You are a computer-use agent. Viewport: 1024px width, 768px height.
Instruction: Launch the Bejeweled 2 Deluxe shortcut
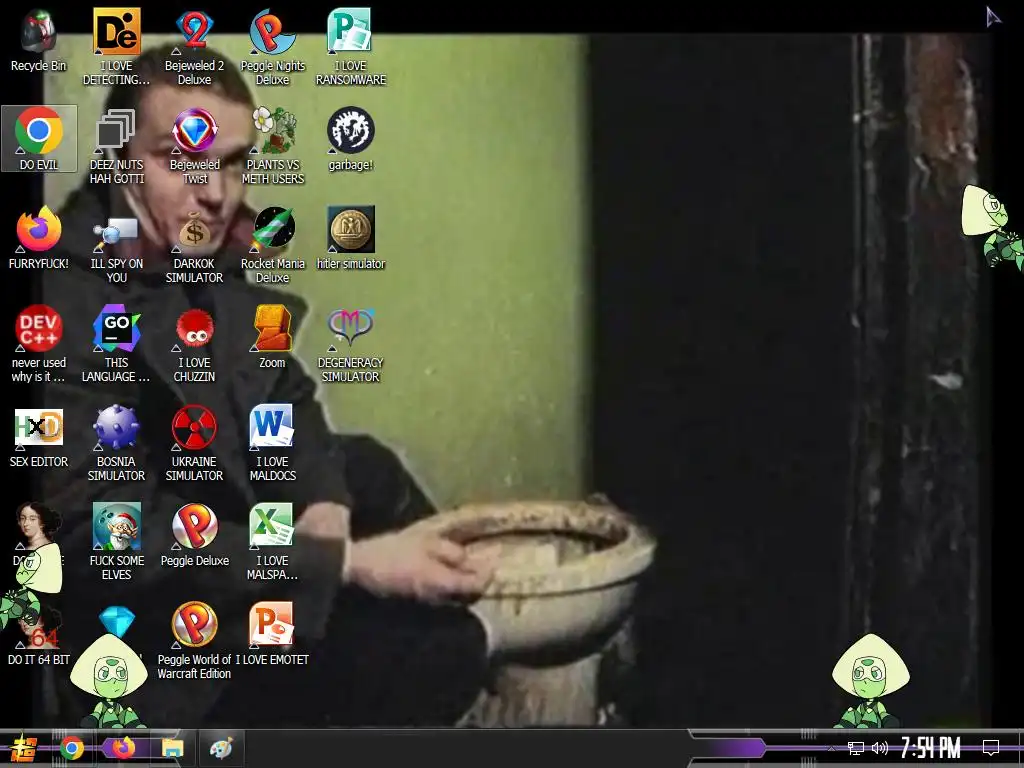[195, 47]
